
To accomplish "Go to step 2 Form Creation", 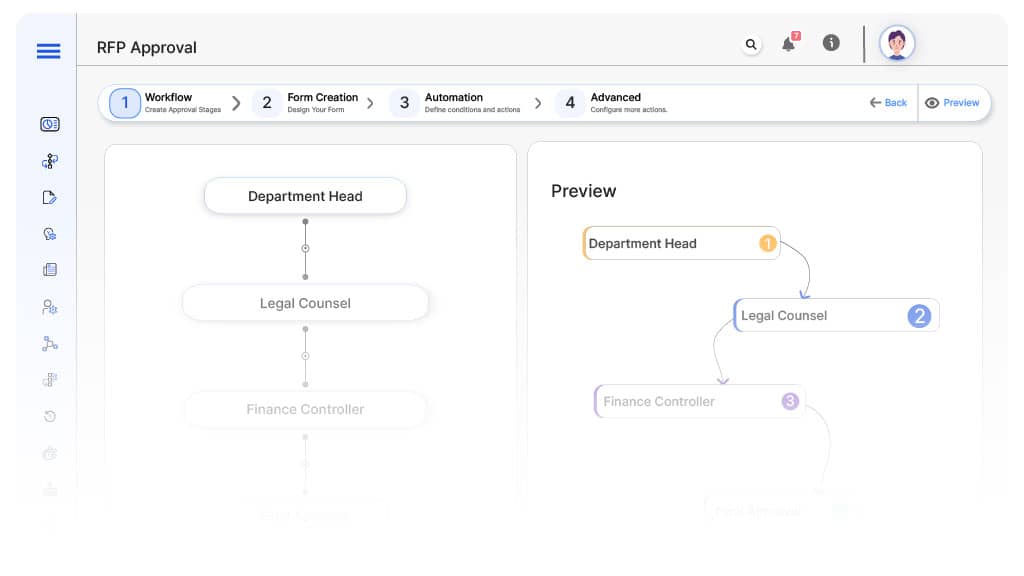I will point(306,103).
